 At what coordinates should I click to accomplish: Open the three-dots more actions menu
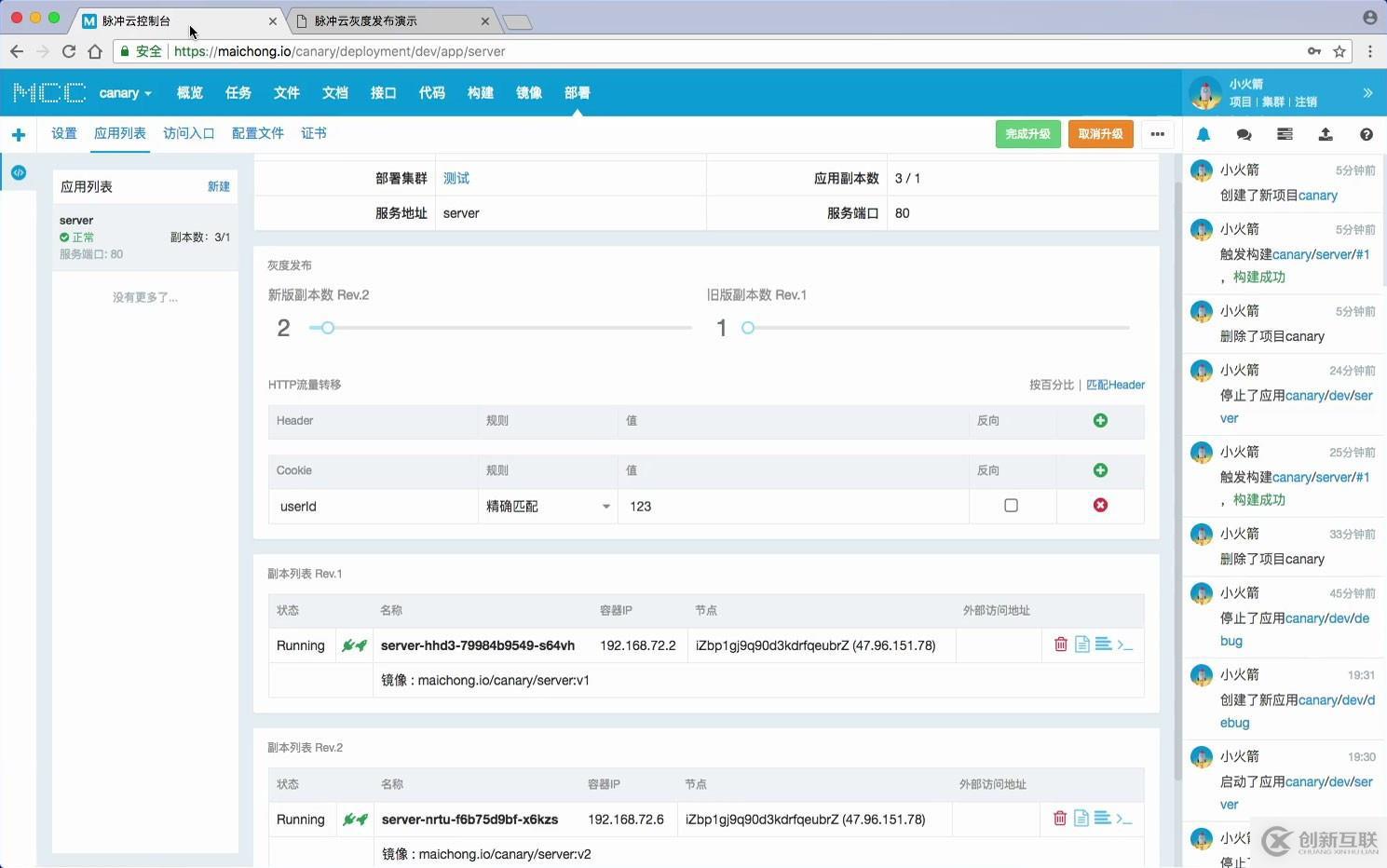pyautogui.click(x=1157, y=134)
